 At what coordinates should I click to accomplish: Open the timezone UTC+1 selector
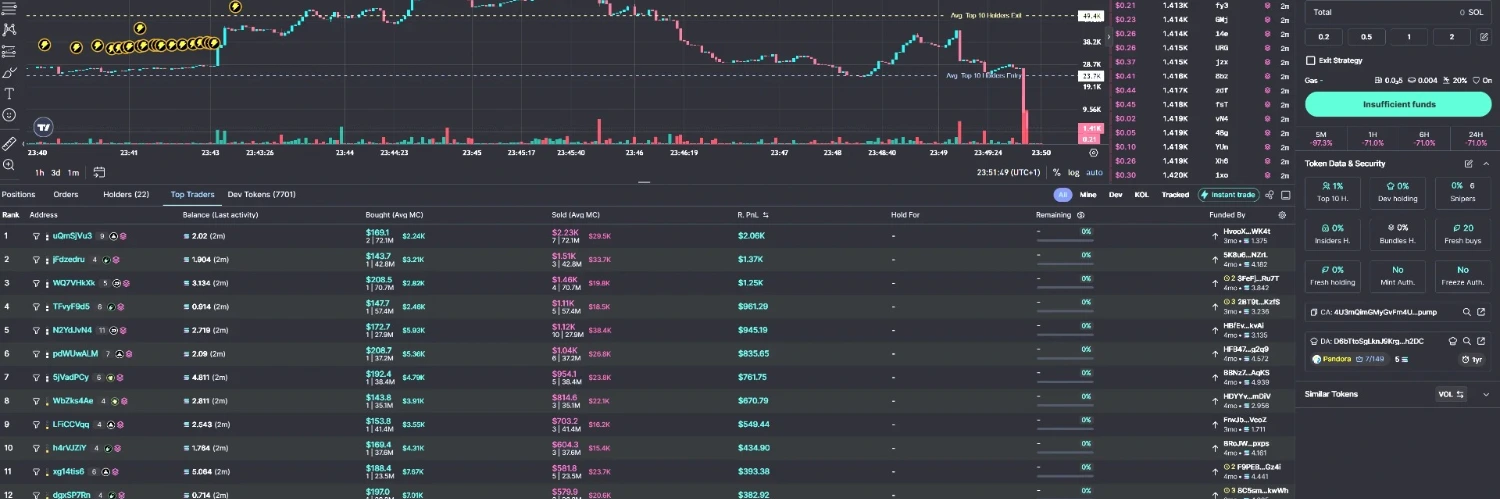click(x=1008, y=172)
